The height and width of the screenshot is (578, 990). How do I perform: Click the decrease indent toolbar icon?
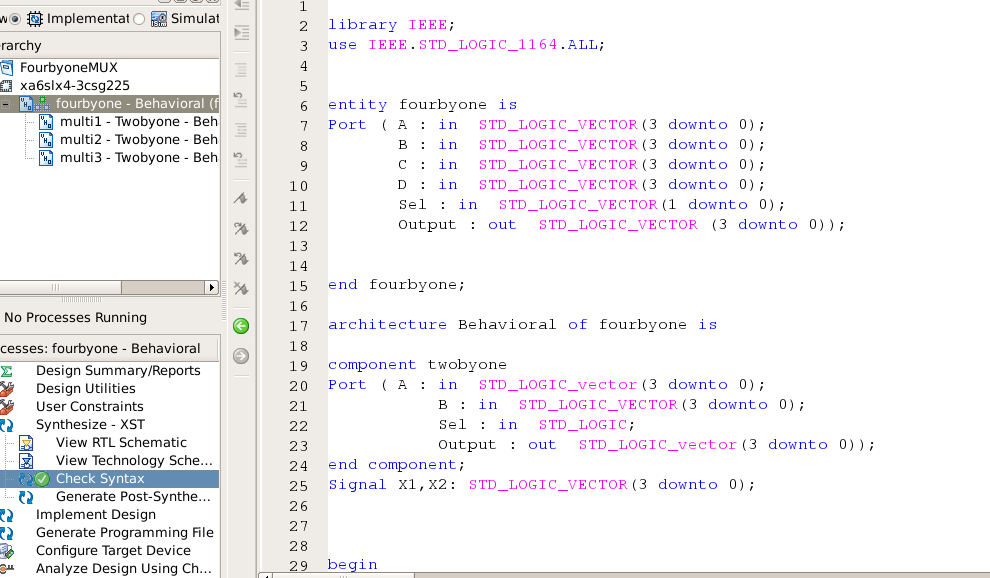click(241, 5)
